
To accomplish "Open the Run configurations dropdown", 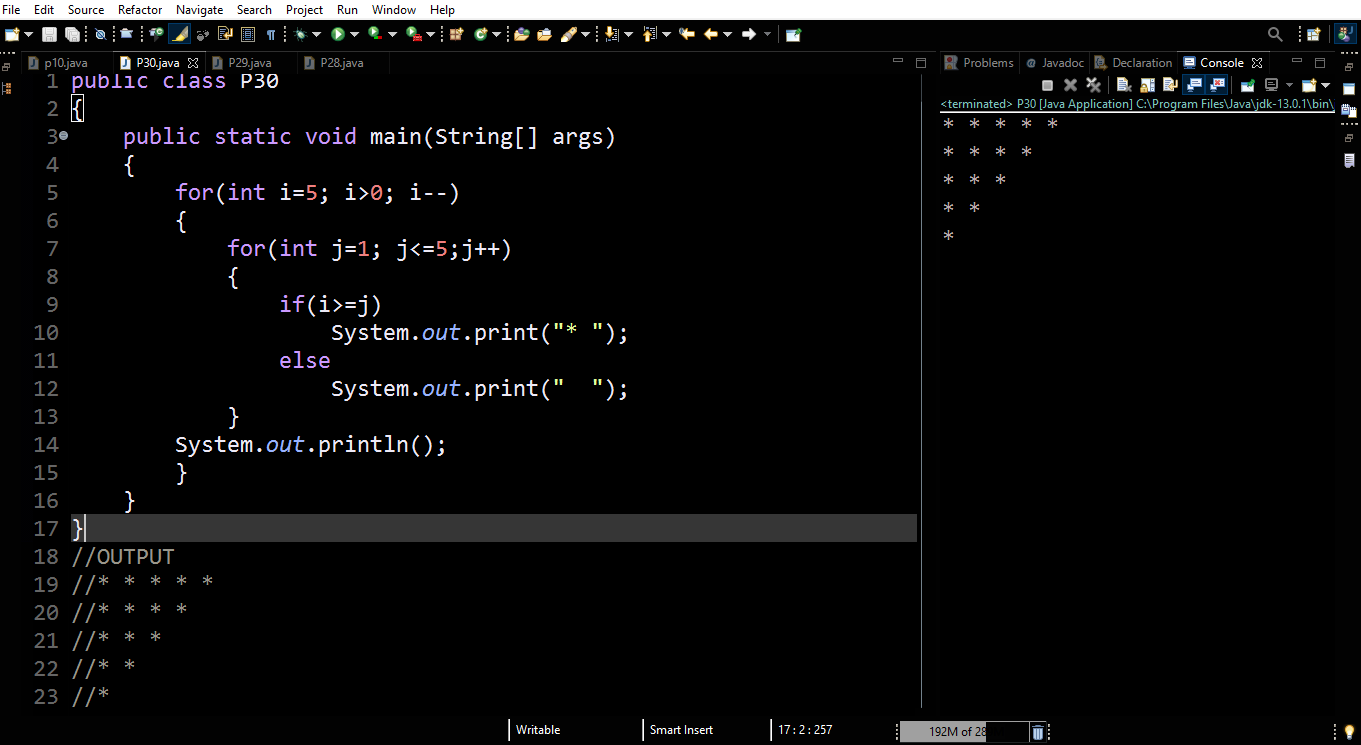I will [353, 33].
